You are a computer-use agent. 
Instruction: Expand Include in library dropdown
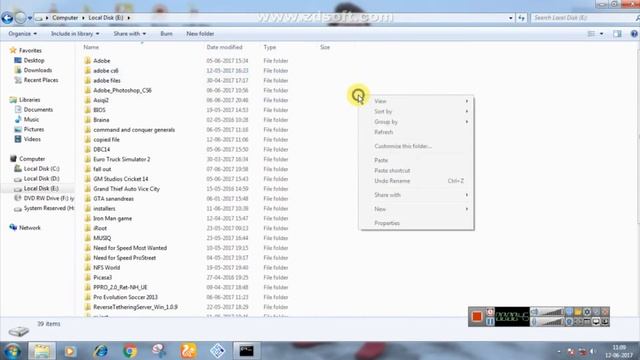coord(75,34)
